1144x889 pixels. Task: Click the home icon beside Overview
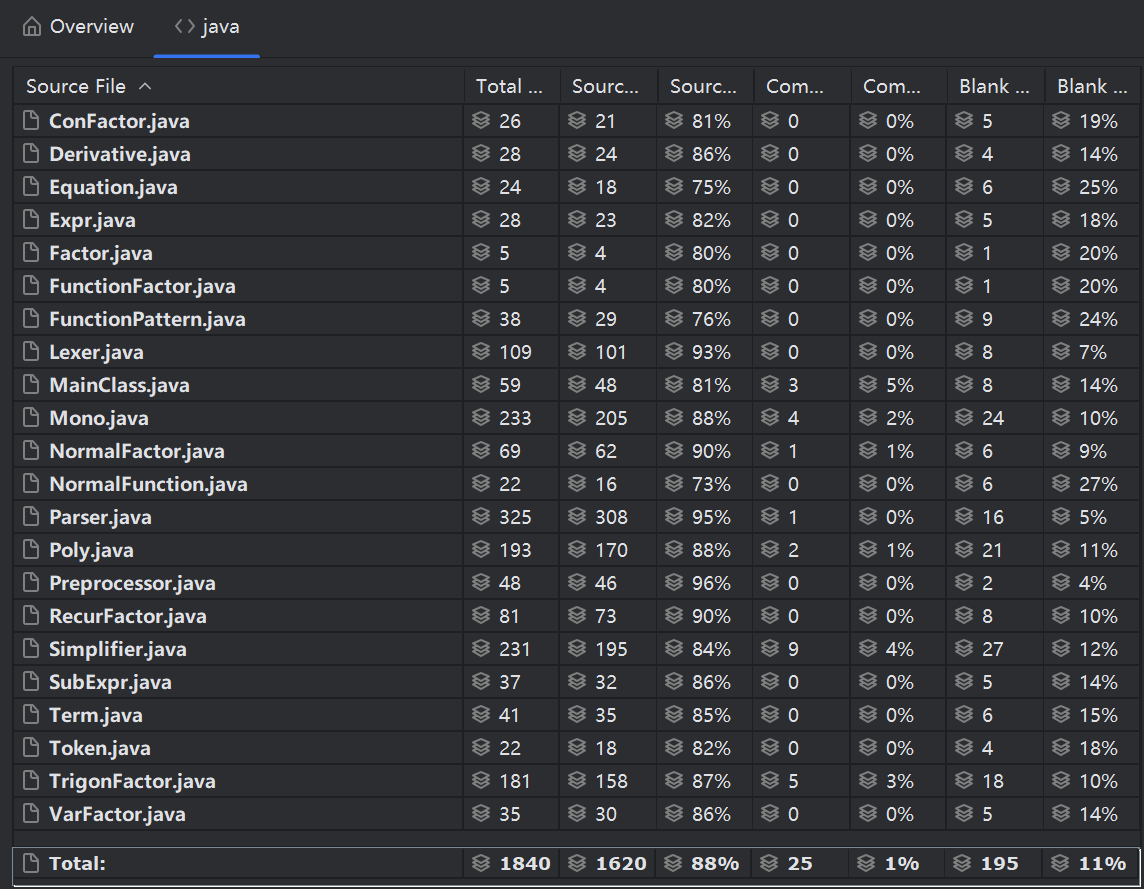[32, 27]
